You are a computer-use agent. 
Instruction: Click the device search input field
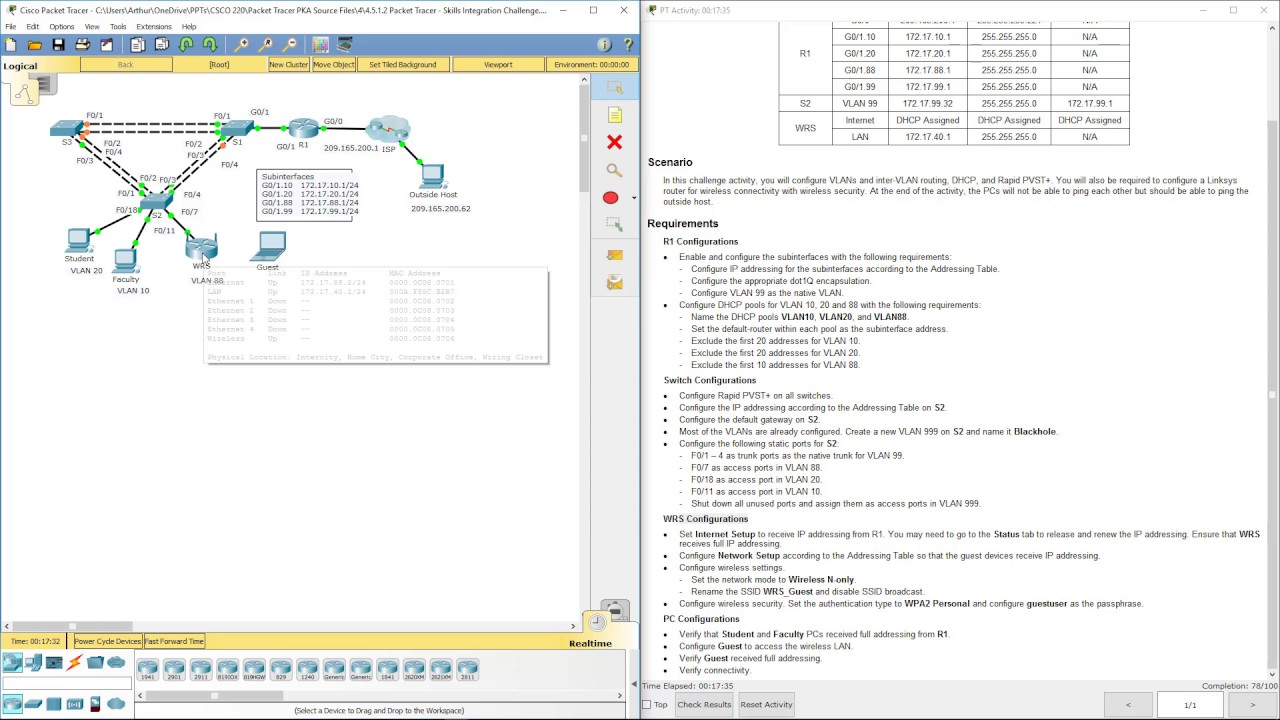pos(66,685)
